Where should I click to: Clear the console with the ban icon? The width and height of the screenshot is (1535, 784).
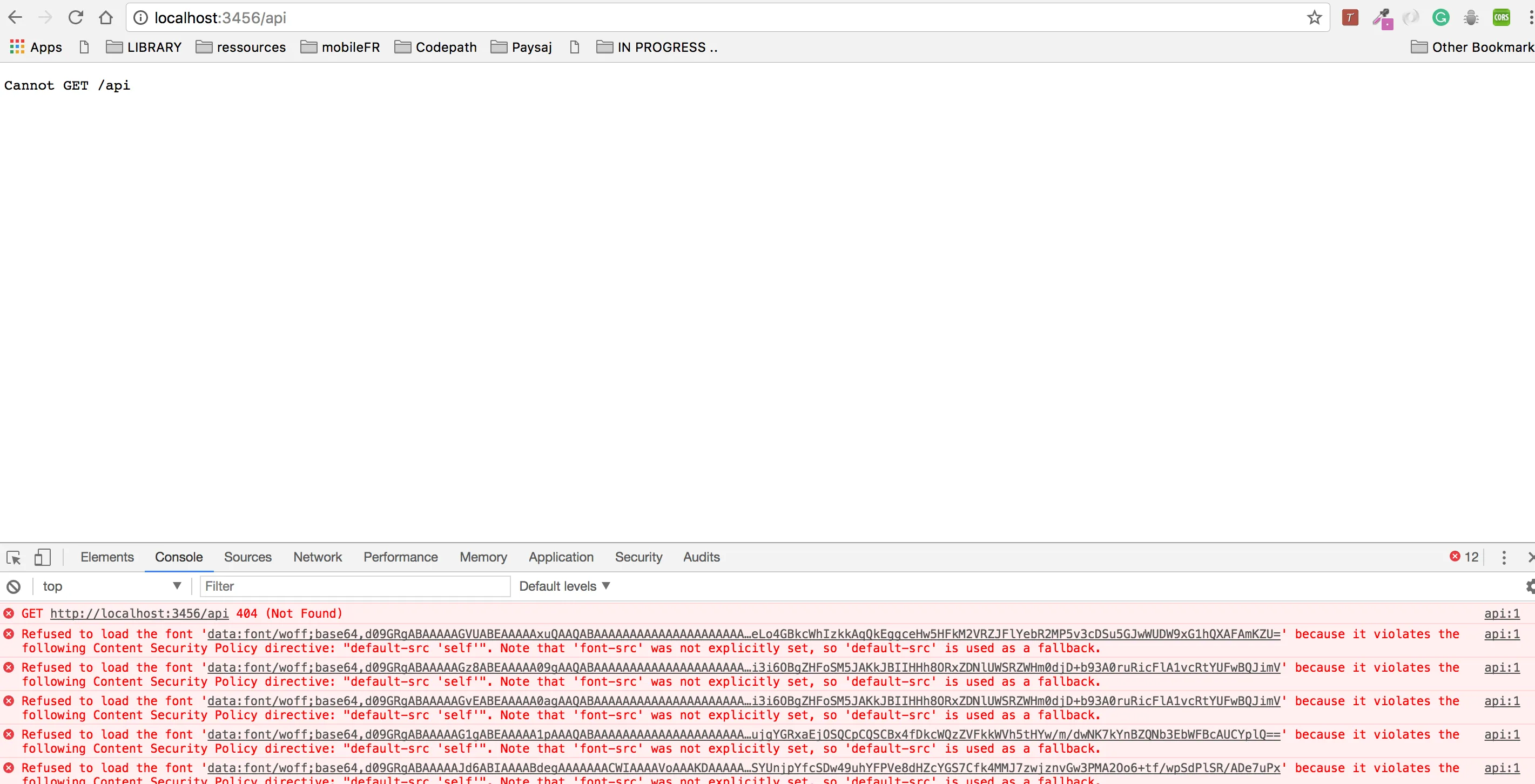coord(14,586)
